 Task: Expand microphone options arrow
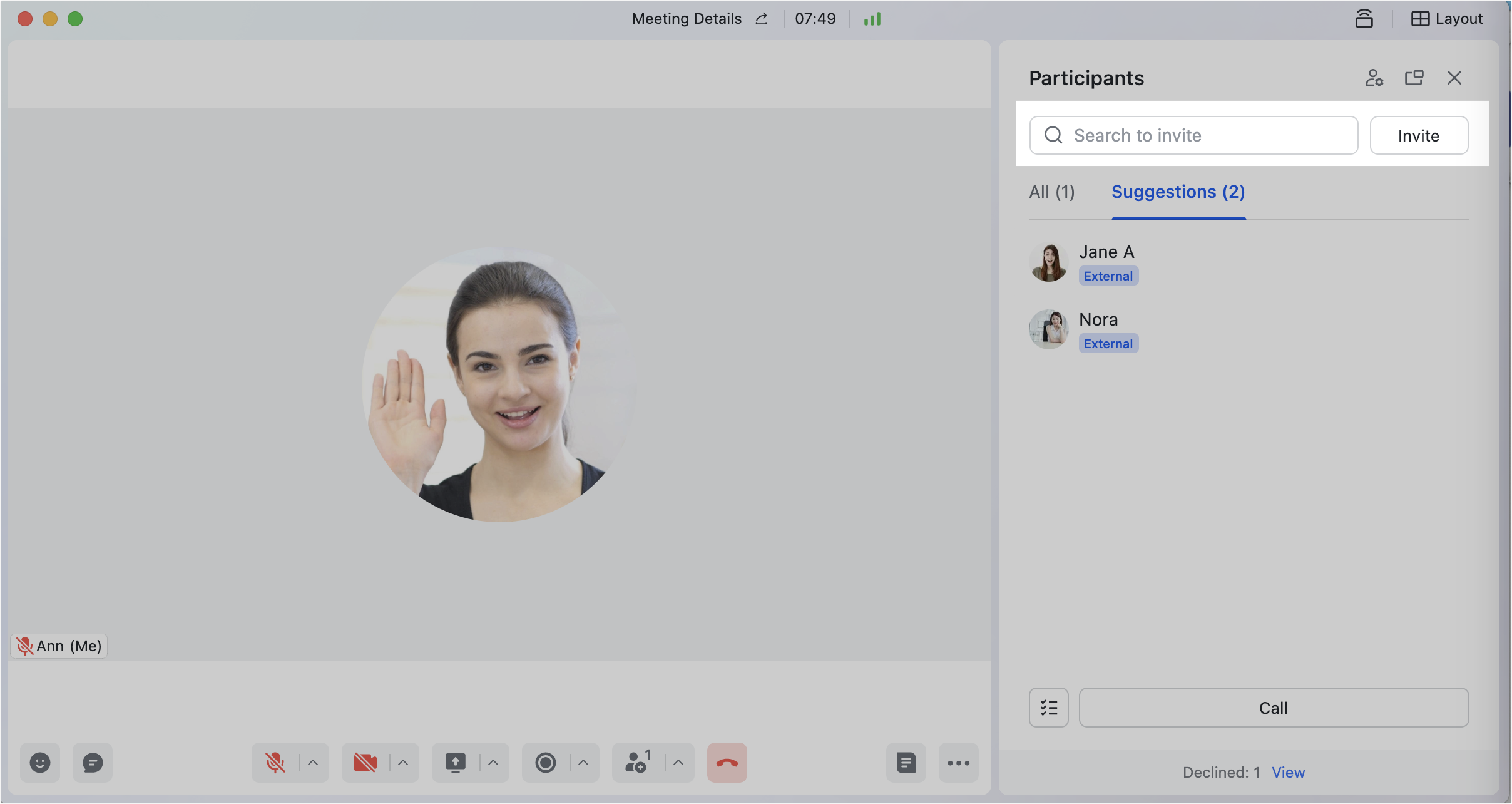point(314,763)
